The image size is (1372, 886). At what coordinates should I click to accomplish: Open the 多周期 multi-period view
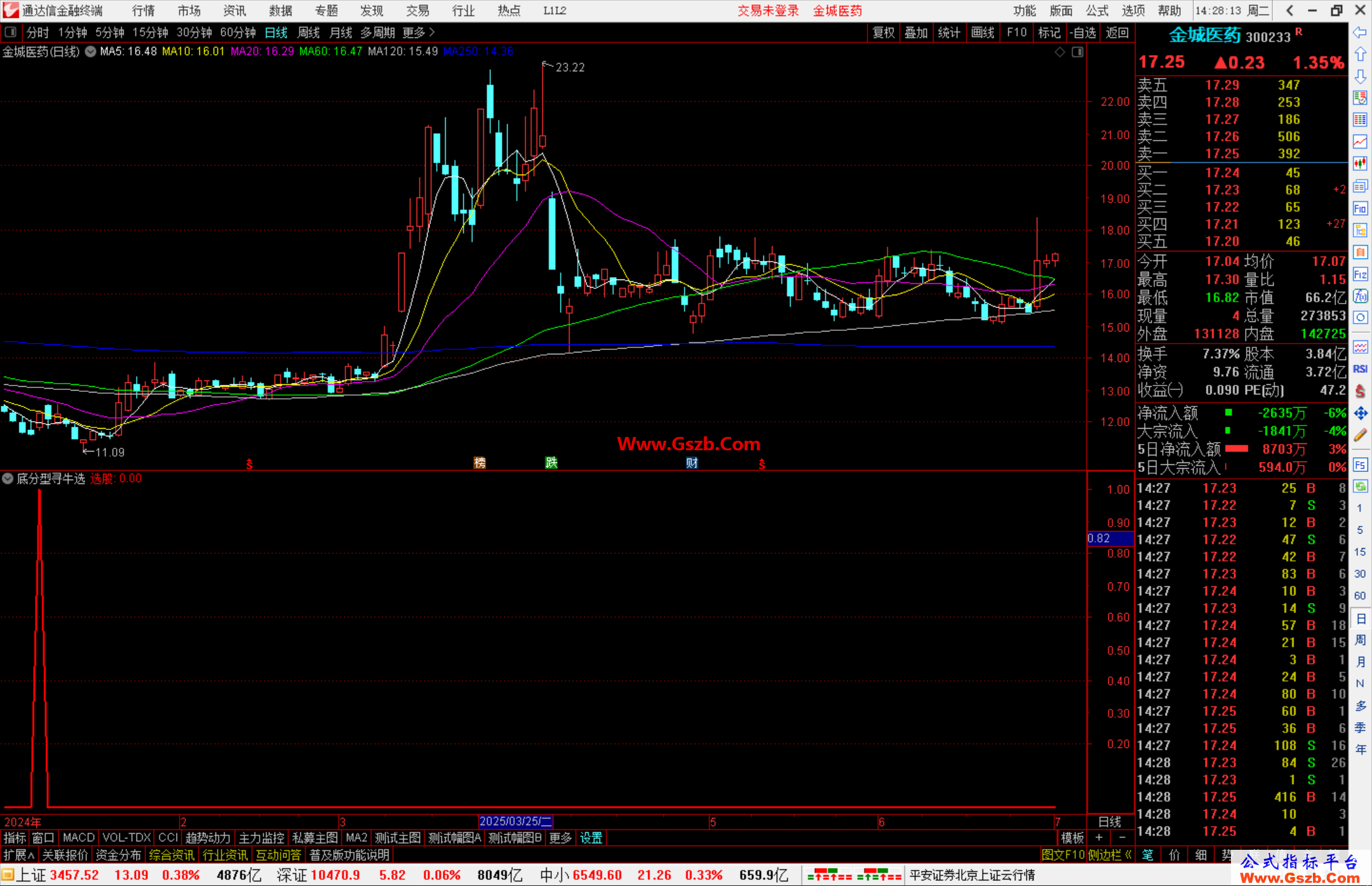(x=377, y=32)
